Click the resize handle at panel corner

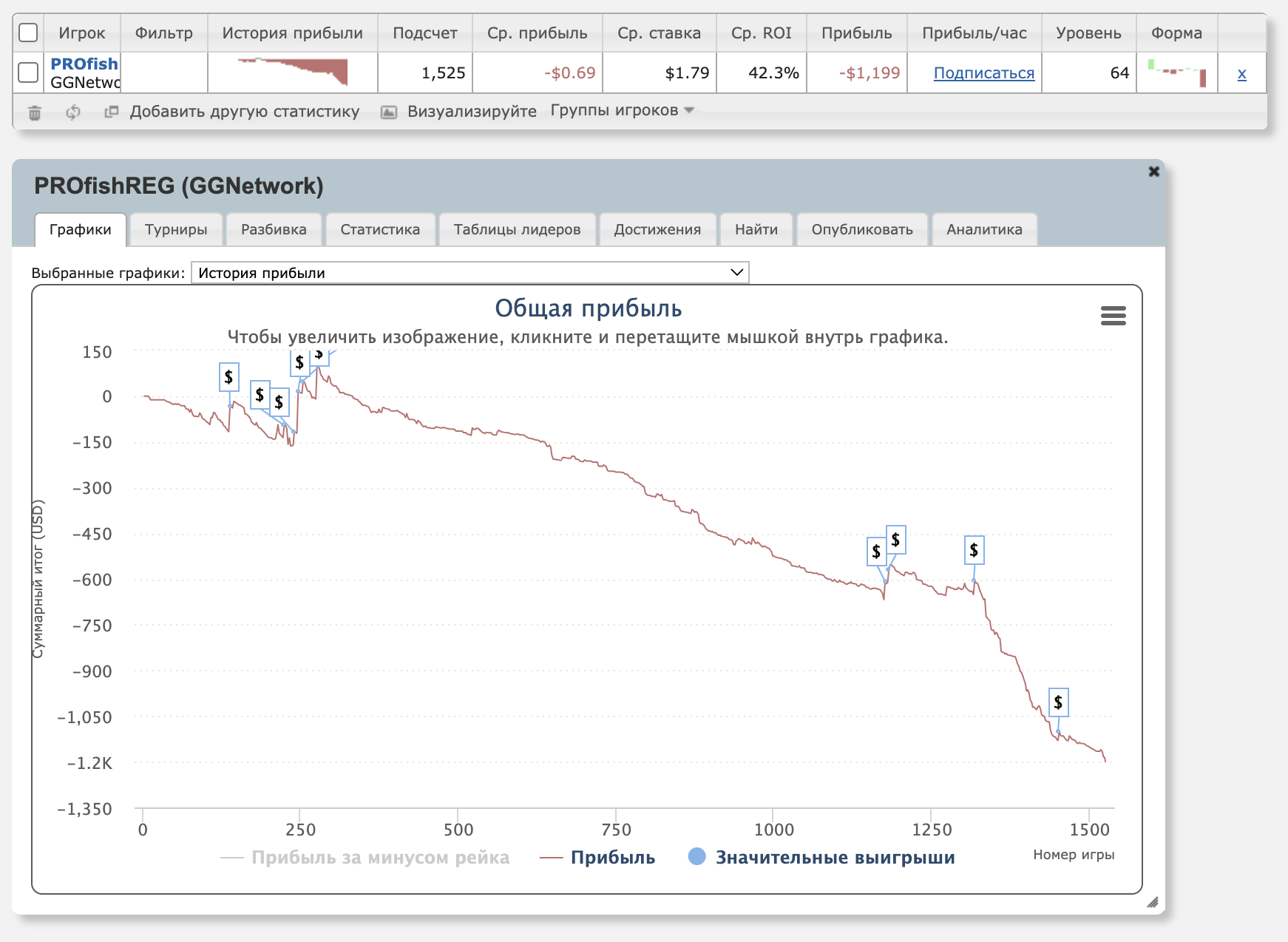tap(1152, 902)
